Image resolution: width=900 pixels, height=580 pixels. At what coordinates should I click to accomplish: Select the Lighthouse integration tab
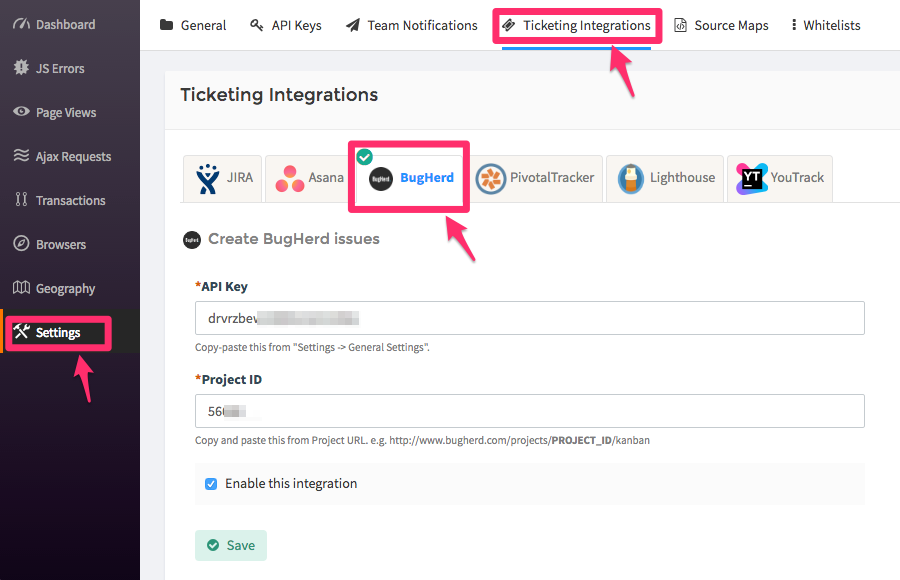(665, 179)
